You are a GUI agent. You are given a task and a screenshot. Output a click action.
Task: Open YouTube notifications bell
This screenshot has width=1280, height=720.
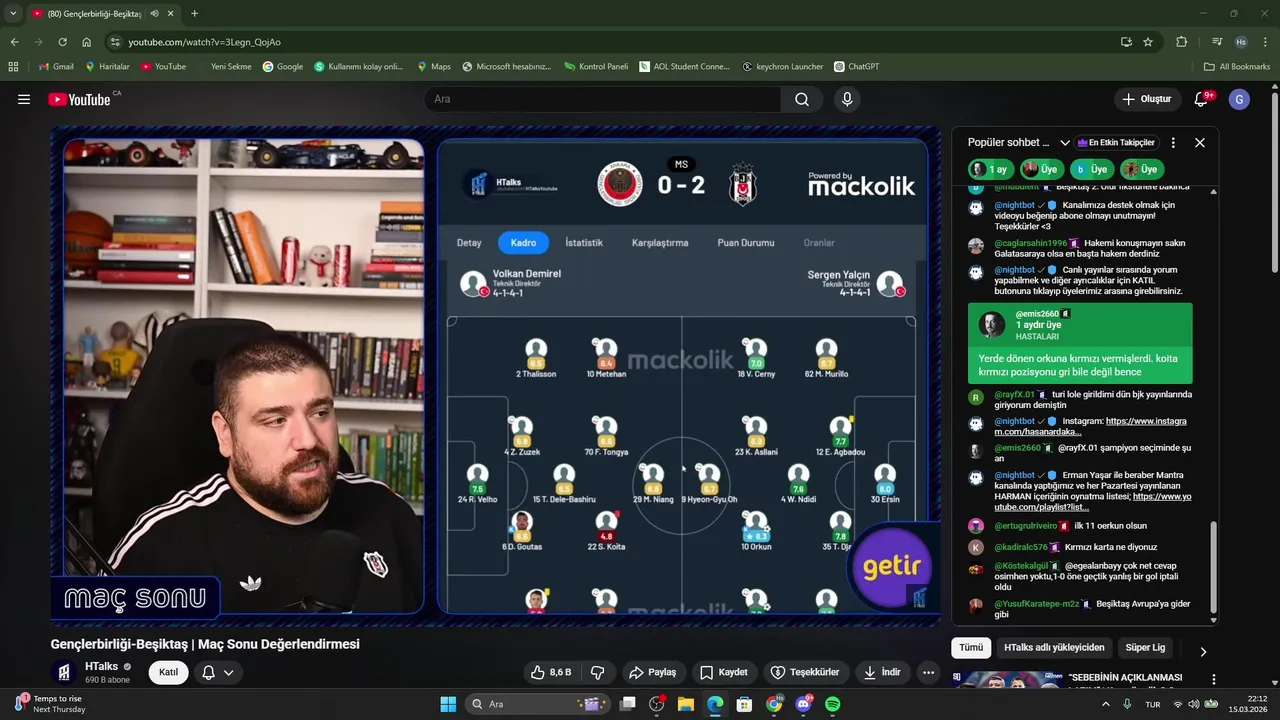click(x=1203, y=99)
